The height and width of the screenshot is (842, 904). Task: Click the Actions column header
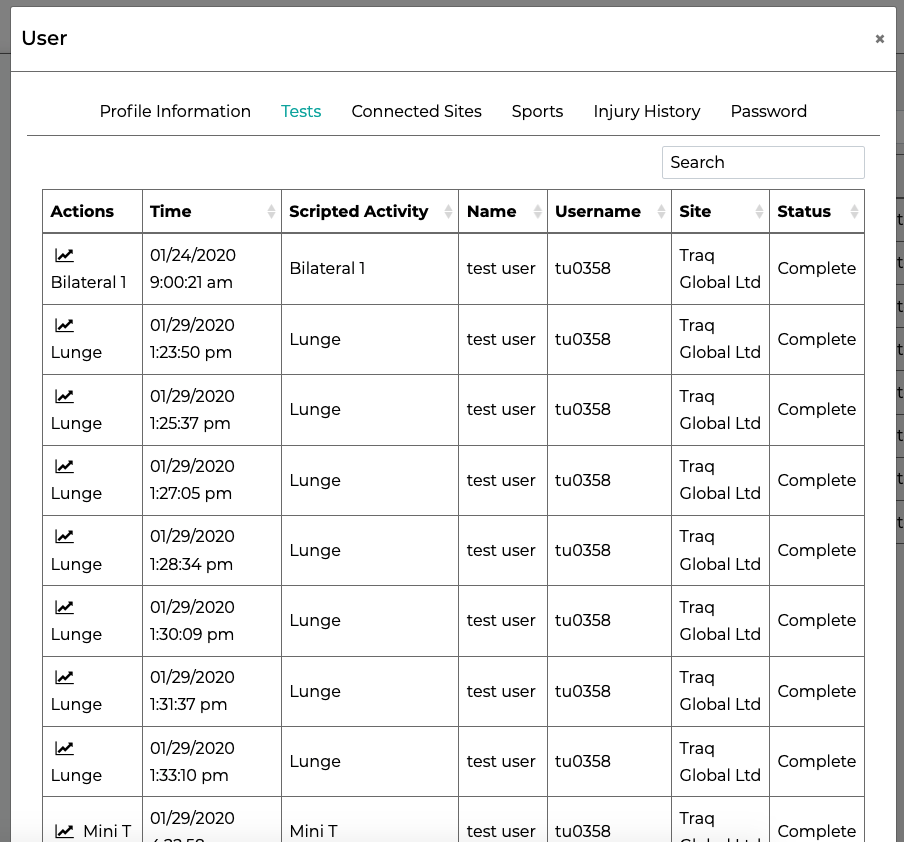[92, 212]
